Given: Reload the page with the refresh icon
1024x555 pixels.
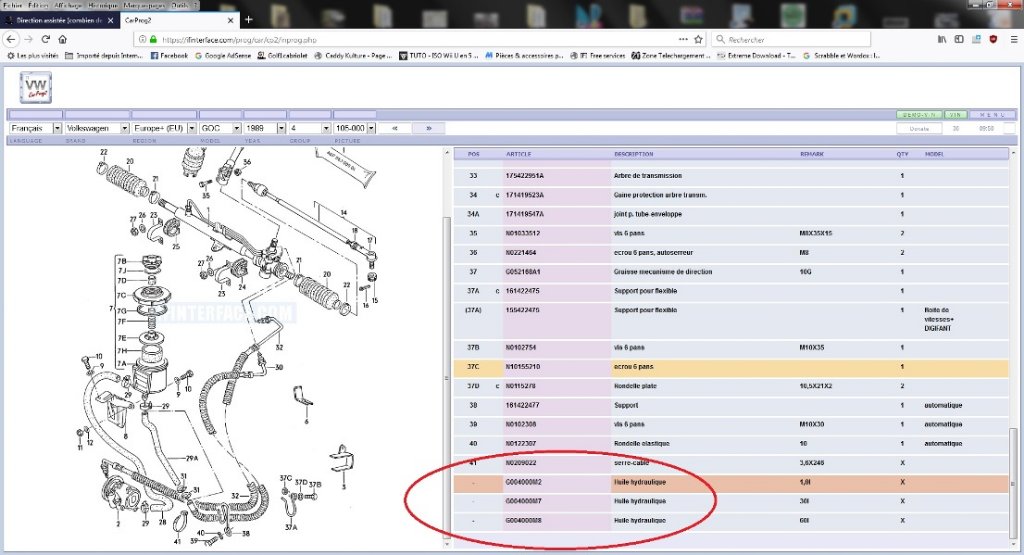Looking at the screenshot, I should [x=46, y=39].
